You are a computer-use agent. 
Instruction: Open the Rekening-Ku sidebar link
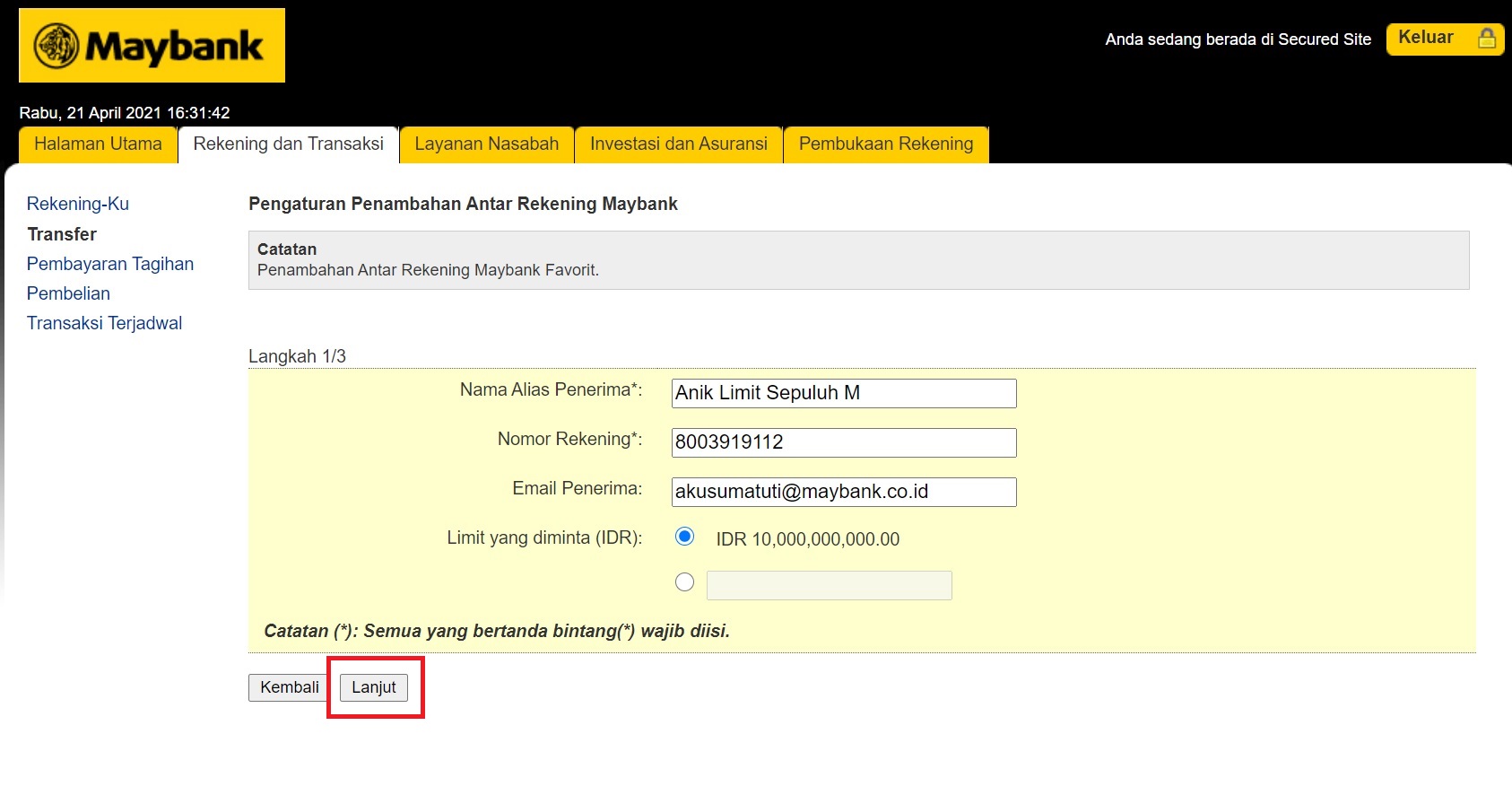[78, 204]
